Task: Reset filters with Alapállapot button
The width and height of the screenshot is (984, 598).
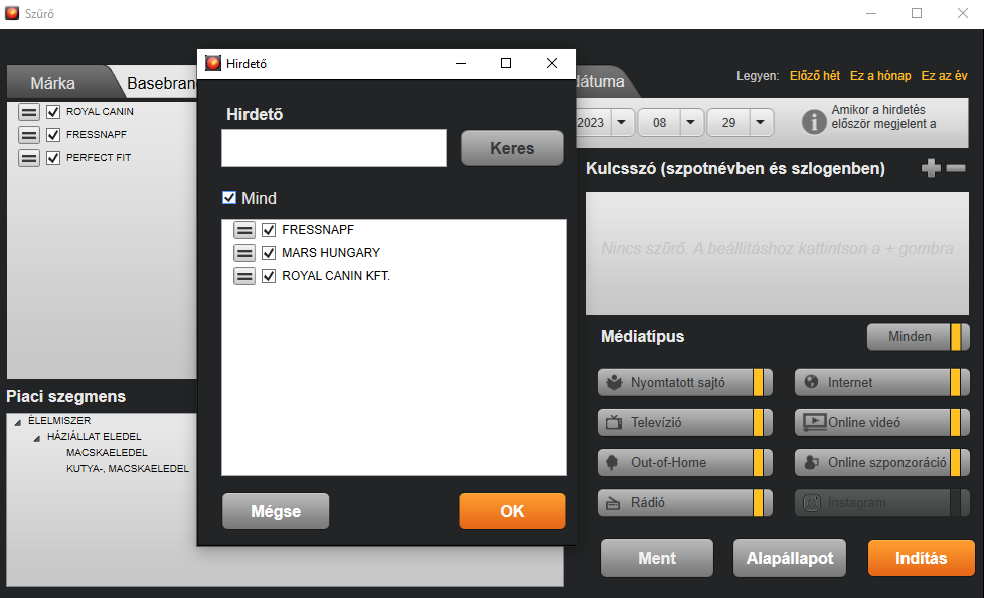Action: (x=789, y=558)
